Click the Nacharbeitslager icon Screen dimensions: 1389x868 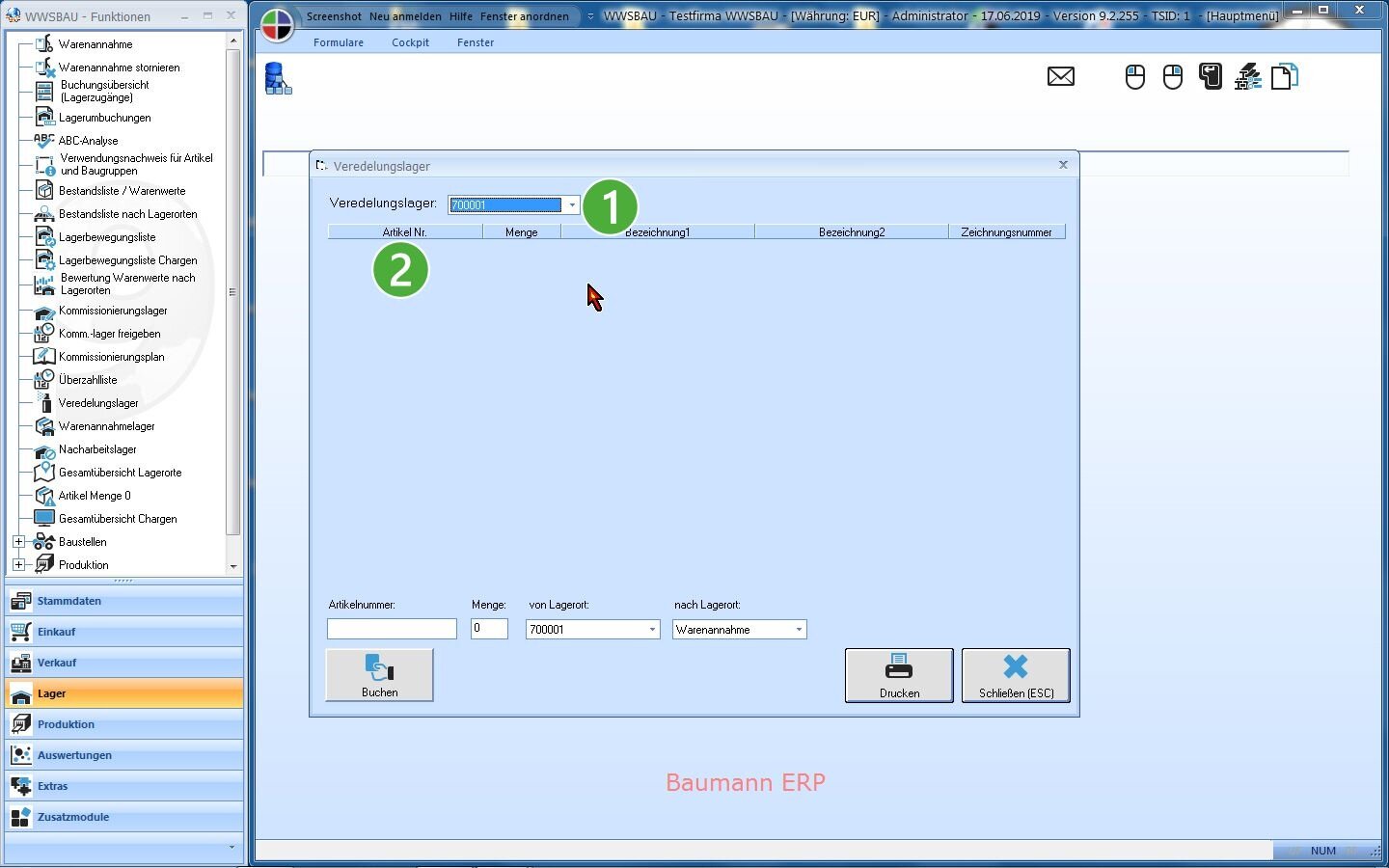[44, 449]
